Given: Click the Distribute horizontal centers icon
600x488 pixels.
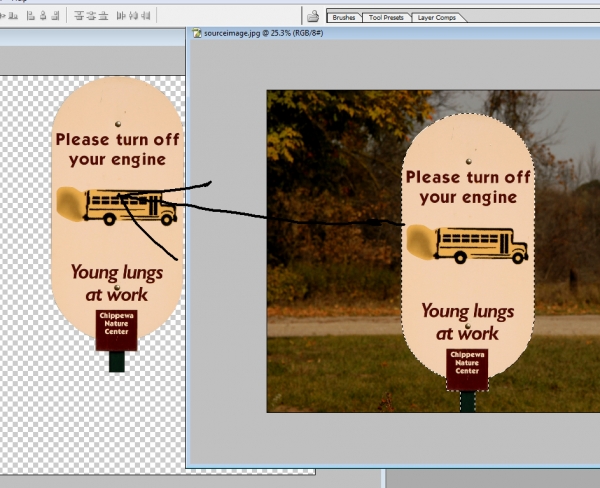Looking at the screenshot, I should tap(133, 16).
